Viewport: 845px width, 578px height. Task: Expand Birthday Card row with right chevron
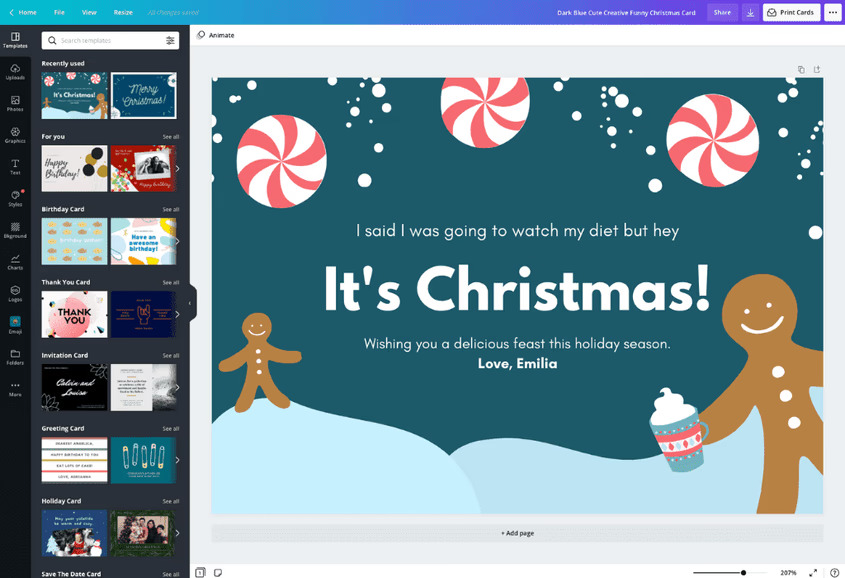[x=177, y=241]
